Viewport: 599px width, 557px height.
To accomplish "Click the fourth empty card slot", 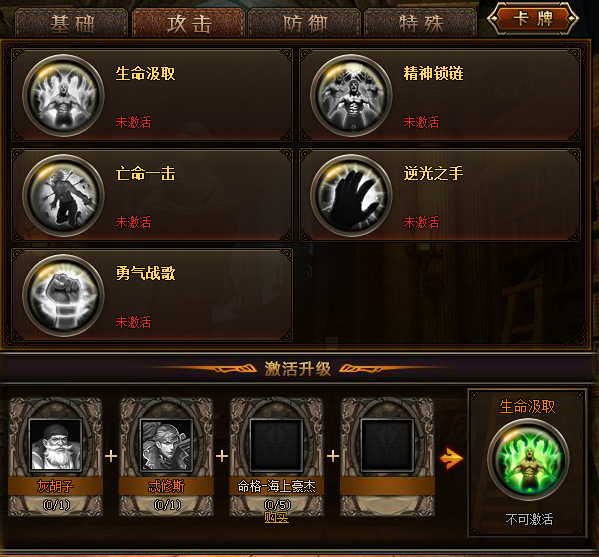I will click(x=387, y=444).
